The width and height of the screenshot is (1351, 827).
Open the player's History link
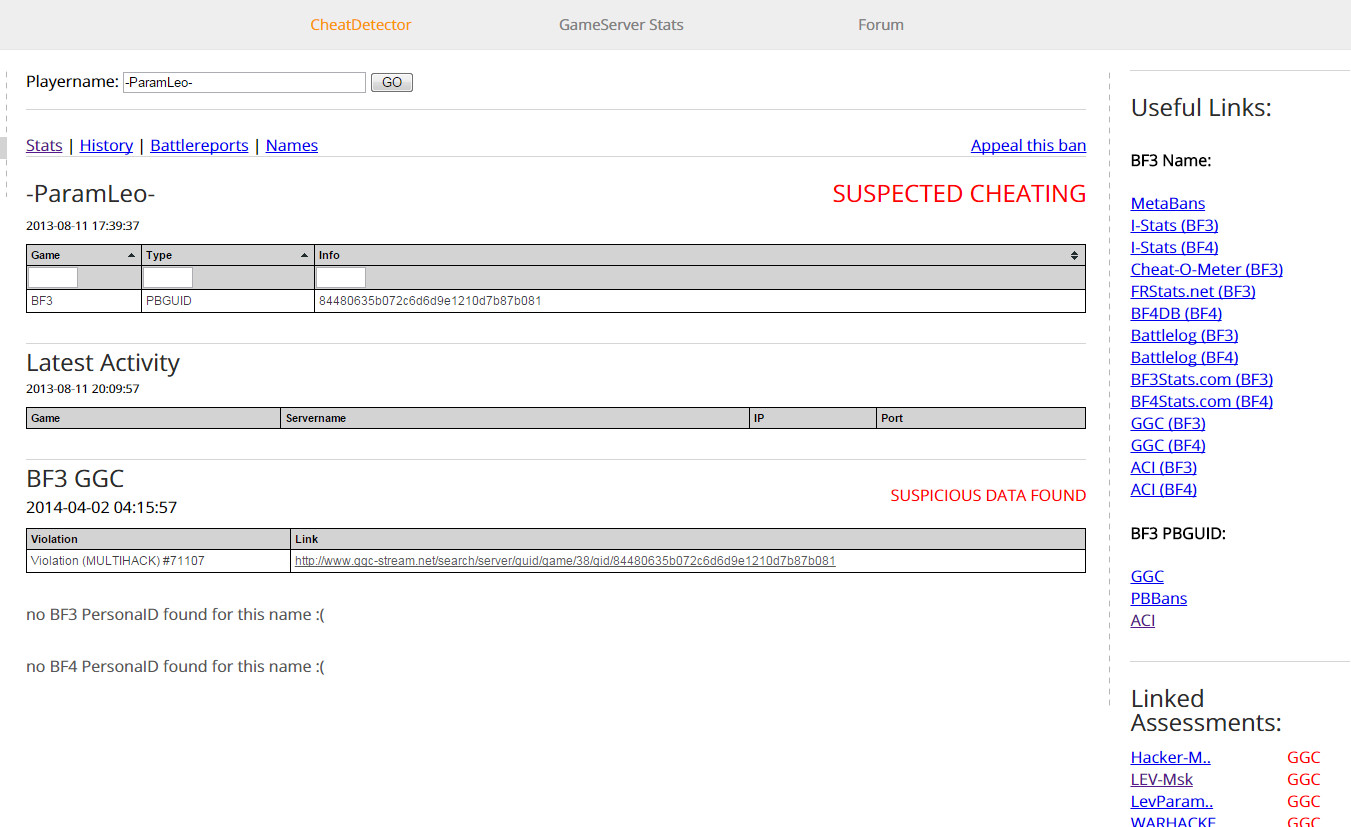pyautogui.click(x=106, y=145)
